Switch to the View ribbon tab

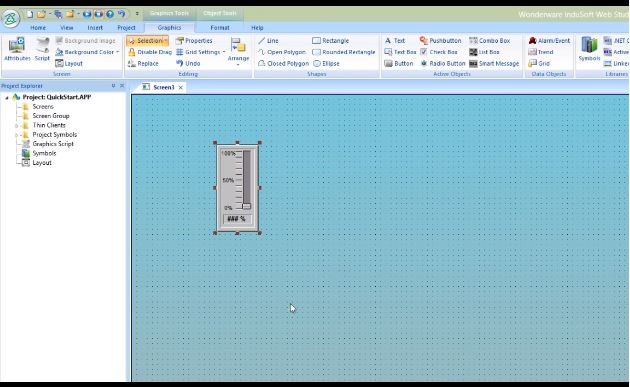point(67,28)
